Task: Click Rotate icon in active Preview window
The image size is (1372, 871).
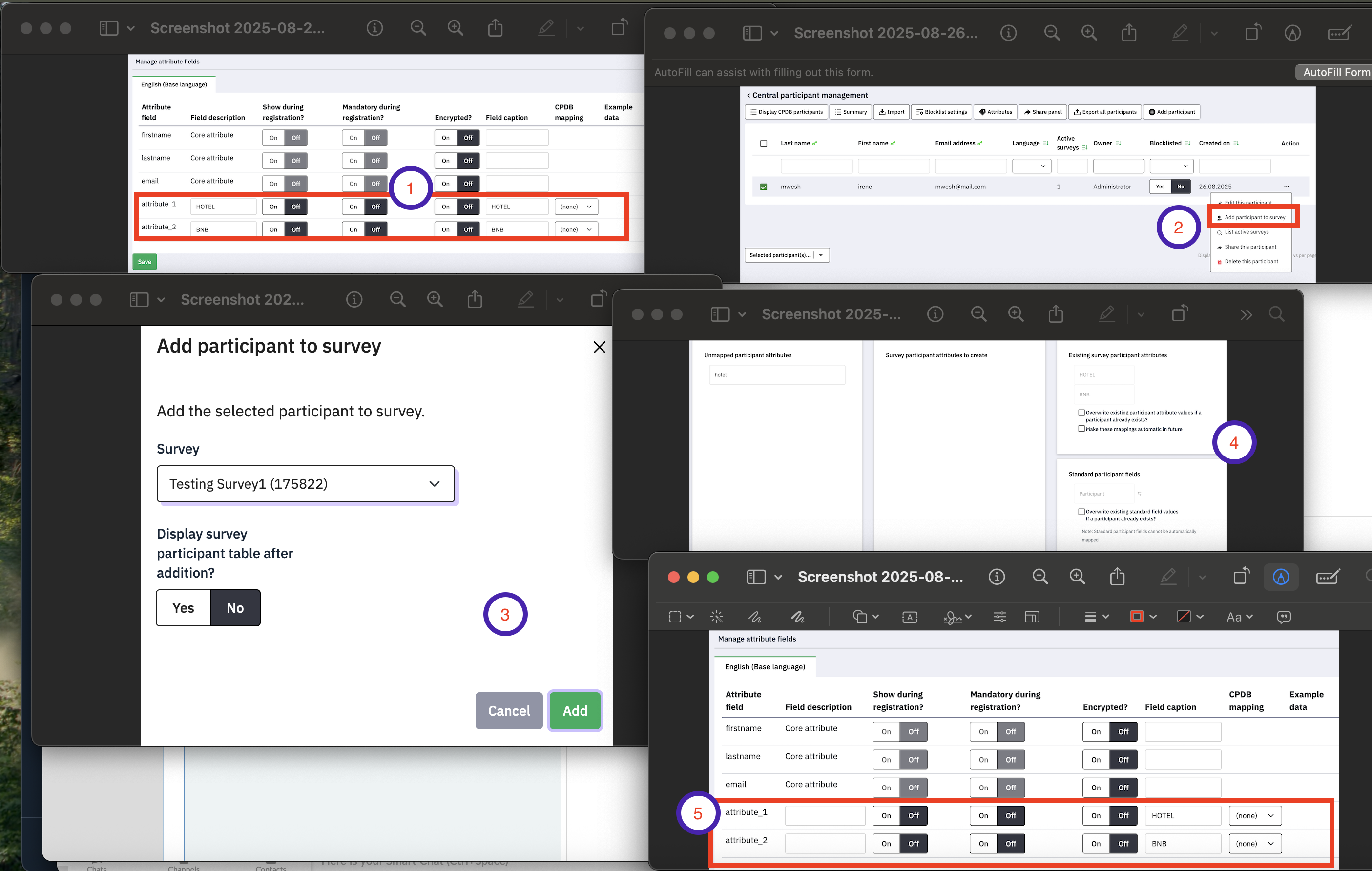Action: pyautogui.click(x=1241, y=577)
